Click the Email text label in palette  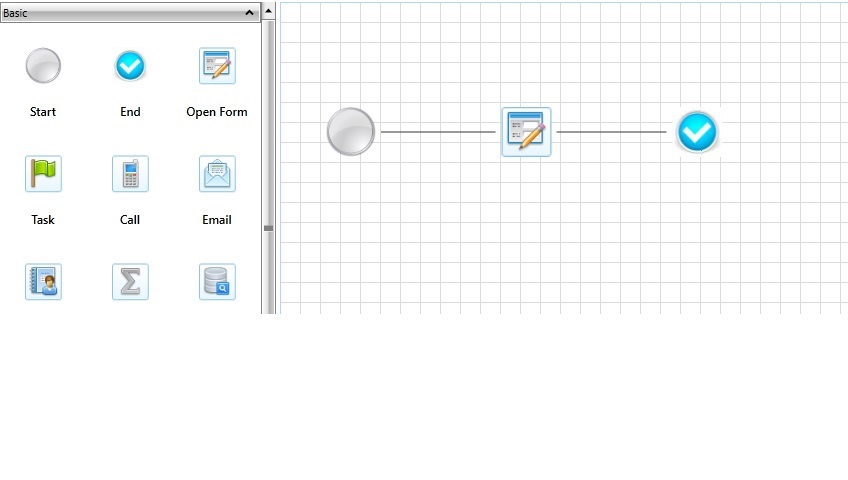(217, 220)
